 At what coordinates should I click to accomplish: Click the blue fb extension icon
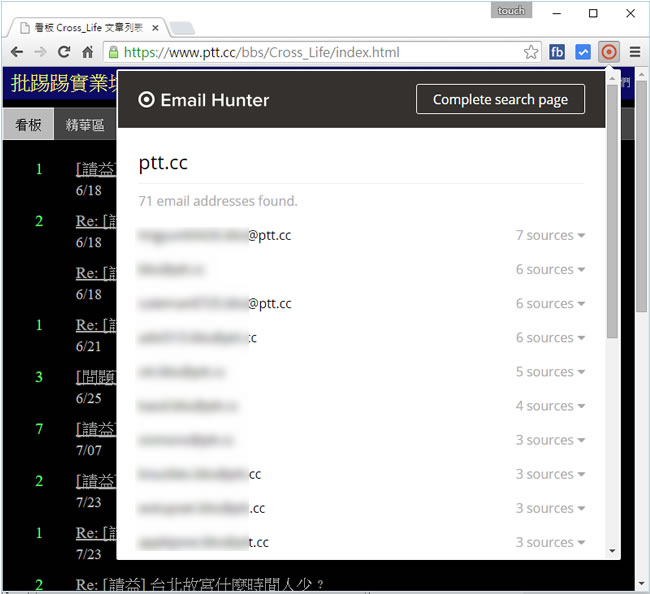pyautogui.click(x=557, y=52)
